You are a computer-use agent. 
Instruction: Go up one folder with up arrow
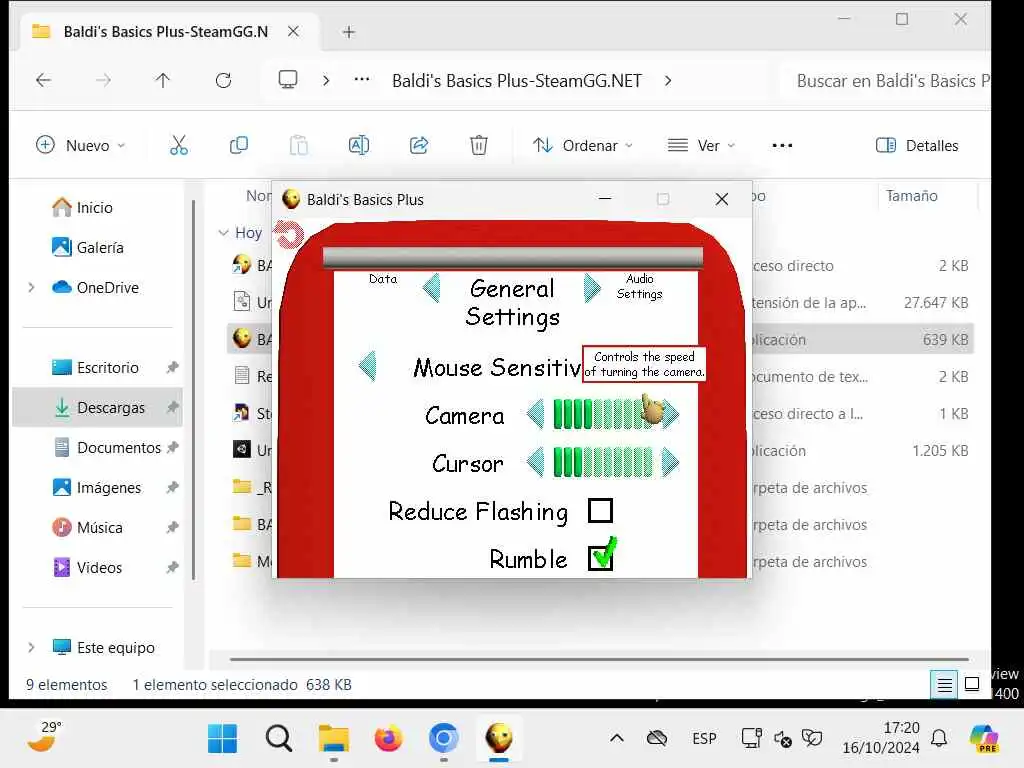click(163, 80)
